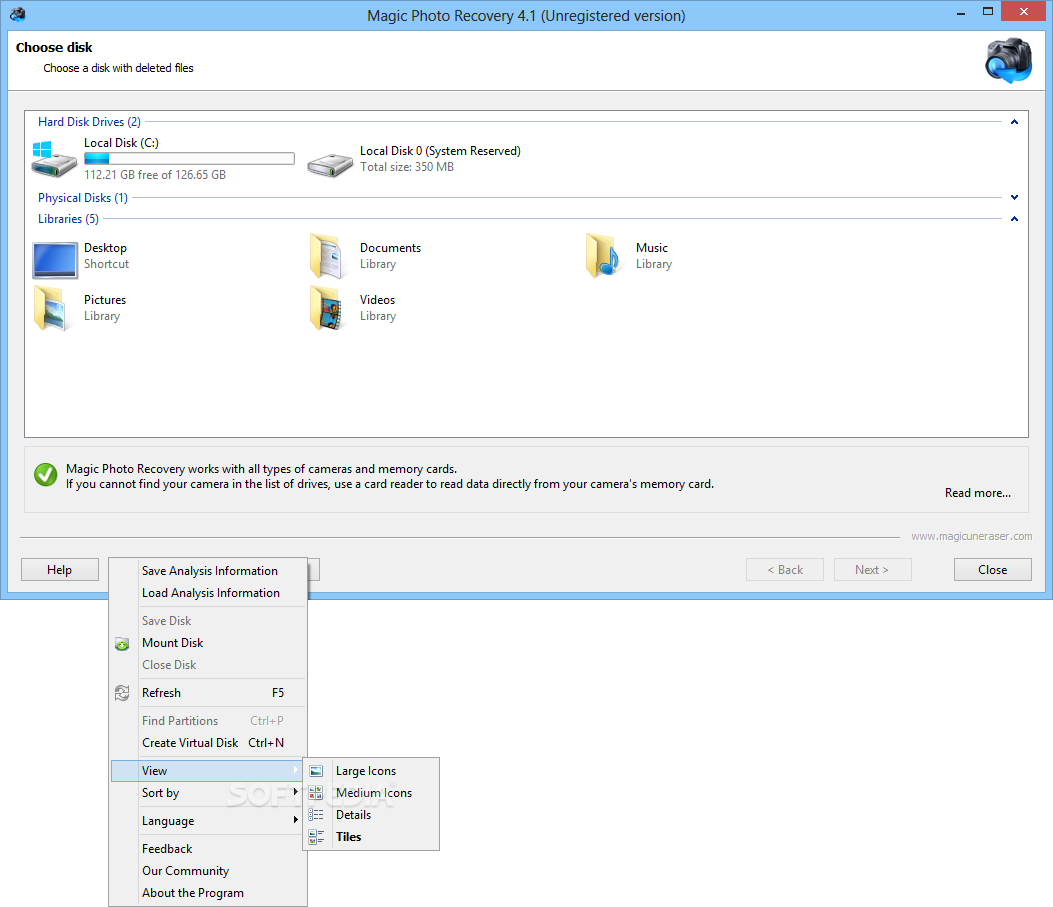Click the Next button
1053x907 pixels.
click(872, 569)
